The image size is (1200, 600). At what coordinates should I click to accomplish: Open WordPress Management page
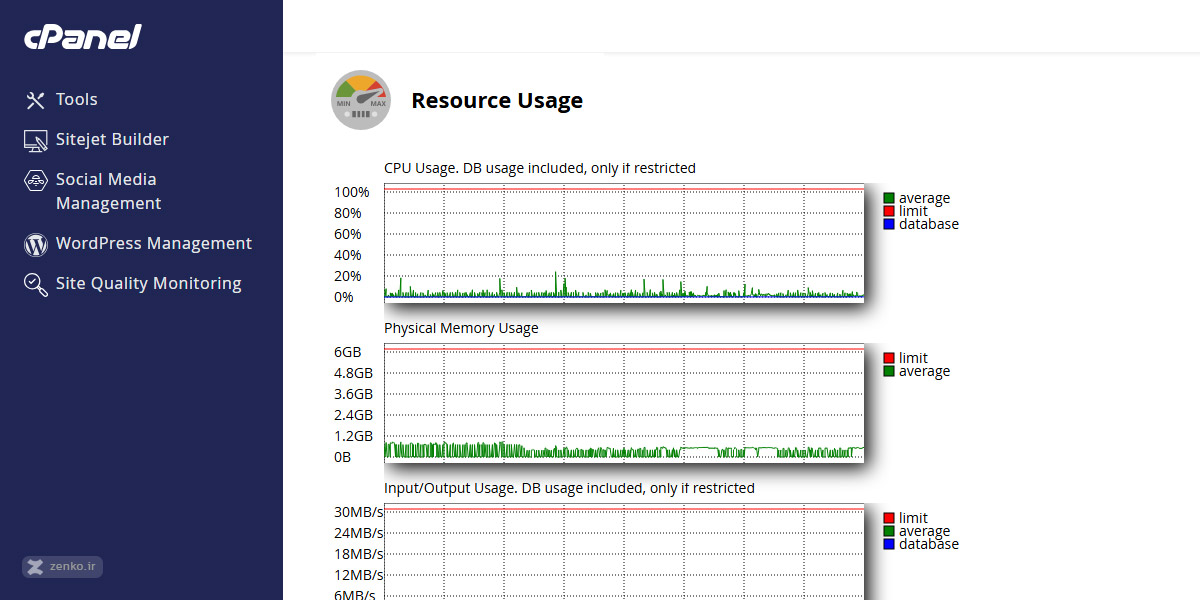[153, 244]
